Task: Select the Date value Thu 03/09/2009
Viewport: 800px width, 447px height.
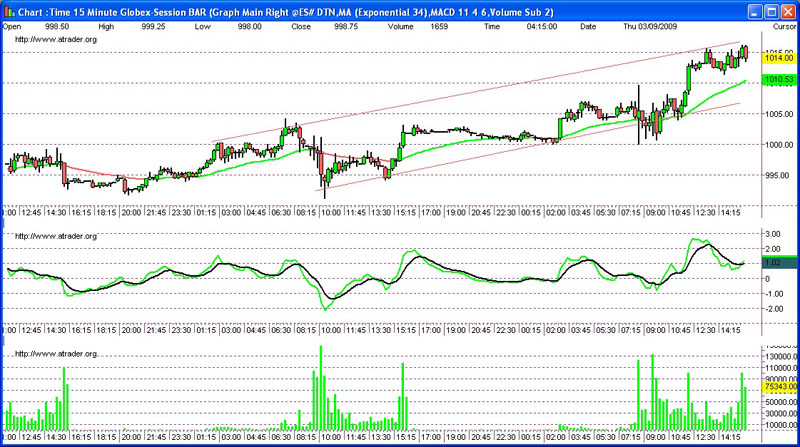Action: pyautogui.click(x=650, y=27)
